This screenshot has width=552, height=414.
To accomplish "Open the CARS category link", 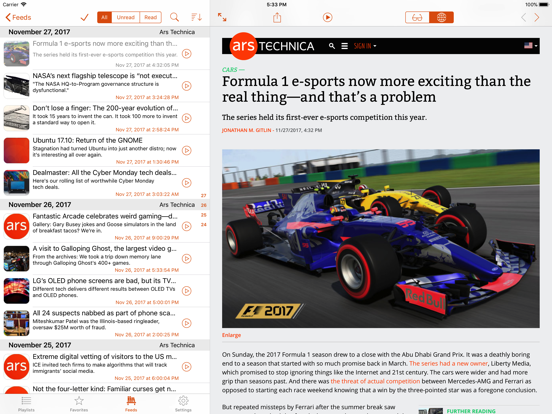I will click(230, 70).
